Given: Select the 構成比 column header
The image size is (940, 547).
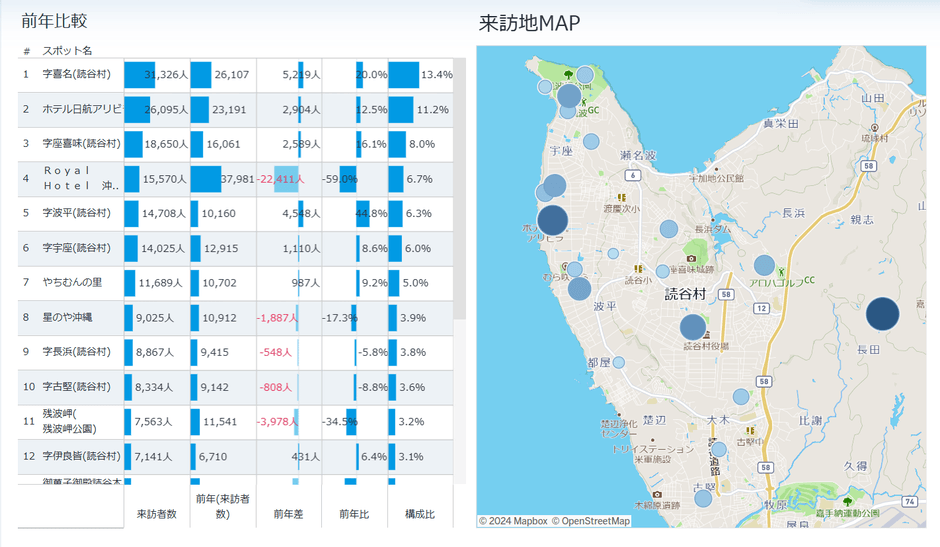Looking at the screenshot, I should [x=420, y=513].
